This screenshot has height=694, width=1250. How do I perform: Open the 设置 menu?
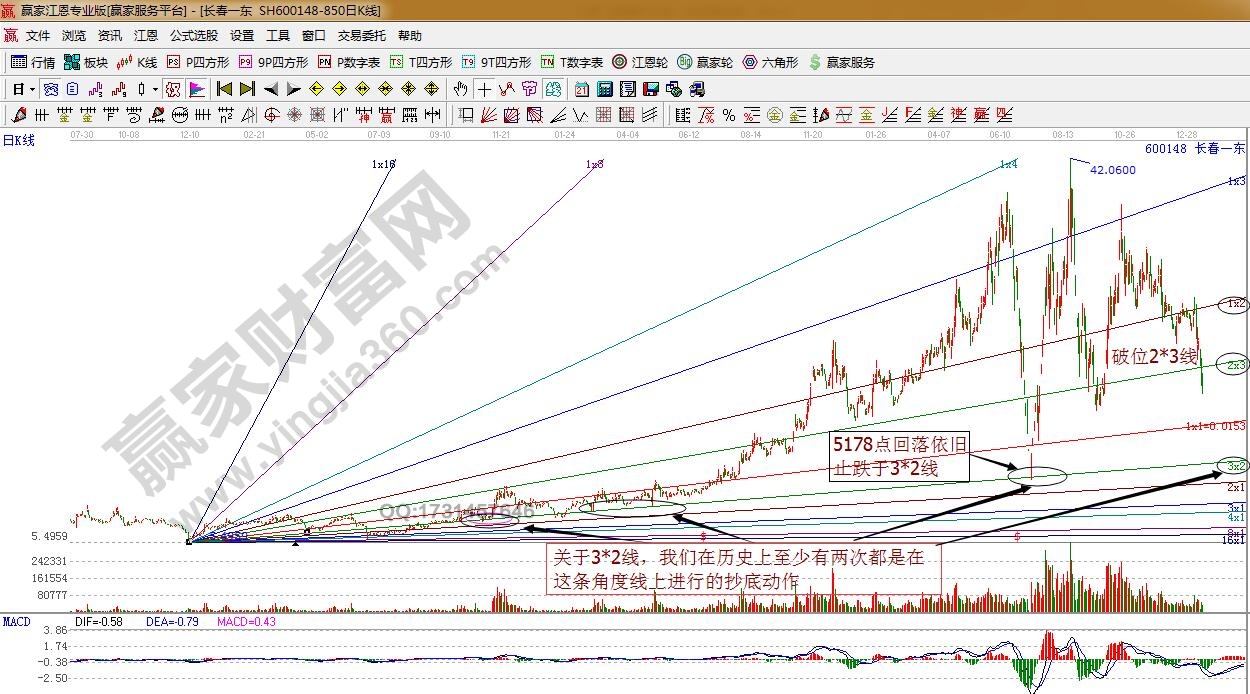(x=242, y=35)
